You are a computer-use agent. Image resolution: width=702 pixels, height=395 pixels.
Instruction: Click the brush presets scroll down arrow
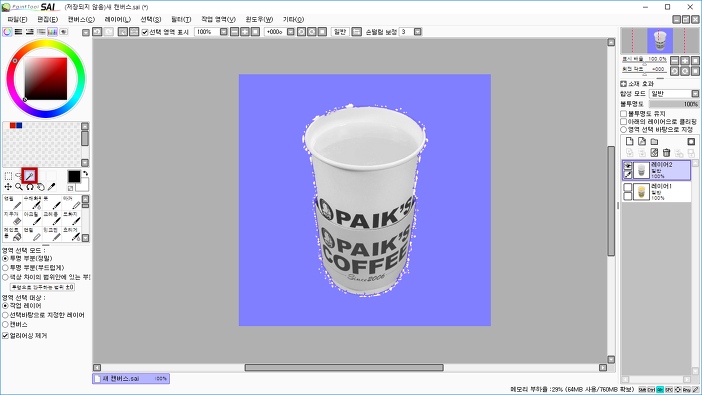[85, 238]
